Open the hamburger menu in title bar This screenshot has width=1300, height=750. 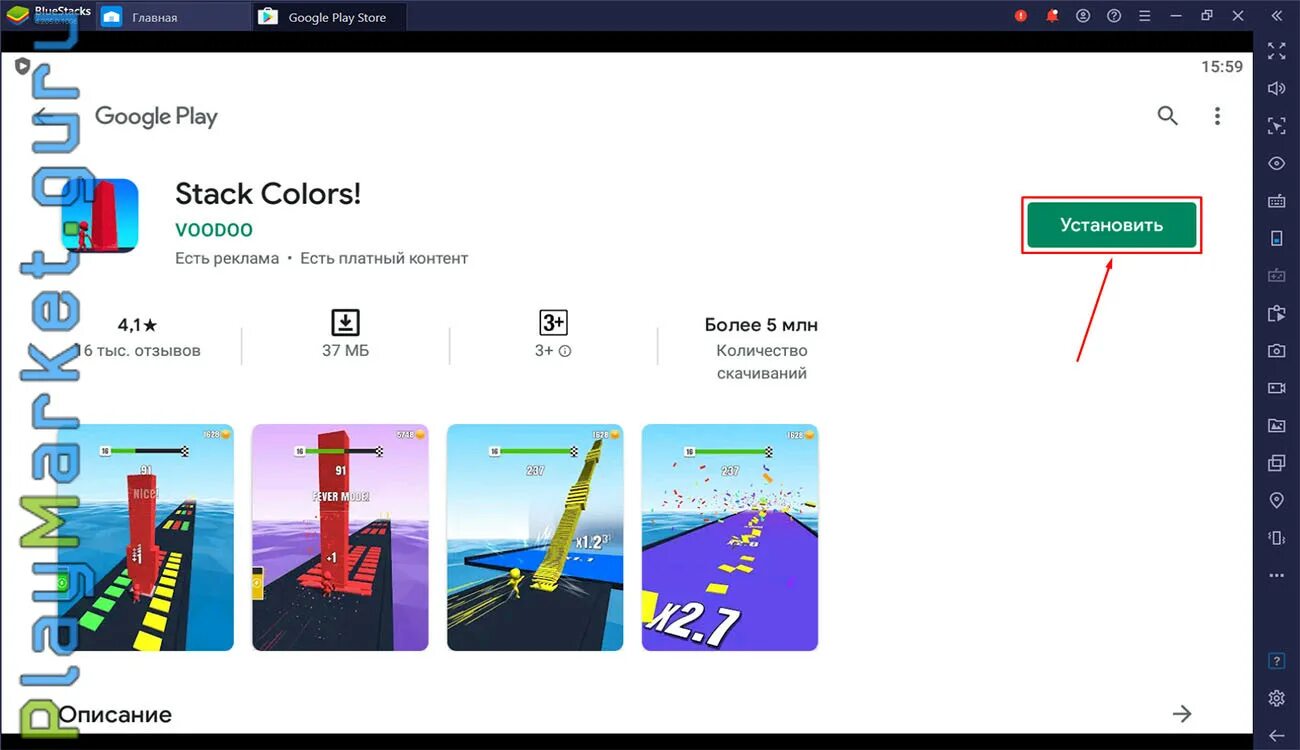point(1145,16)
